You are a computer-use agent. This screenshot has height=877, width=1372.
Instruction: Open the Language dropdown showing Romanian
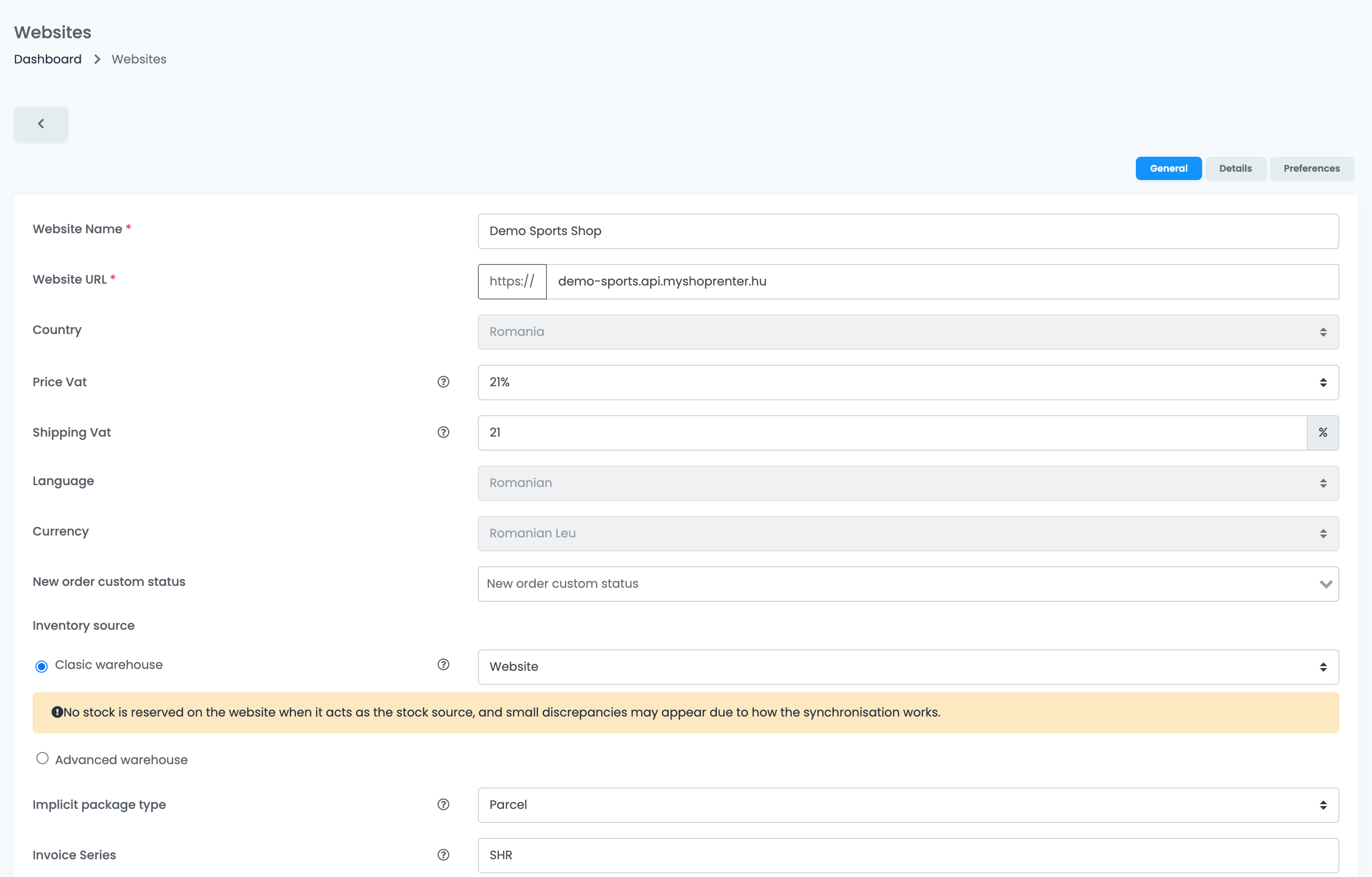point(908,483)
